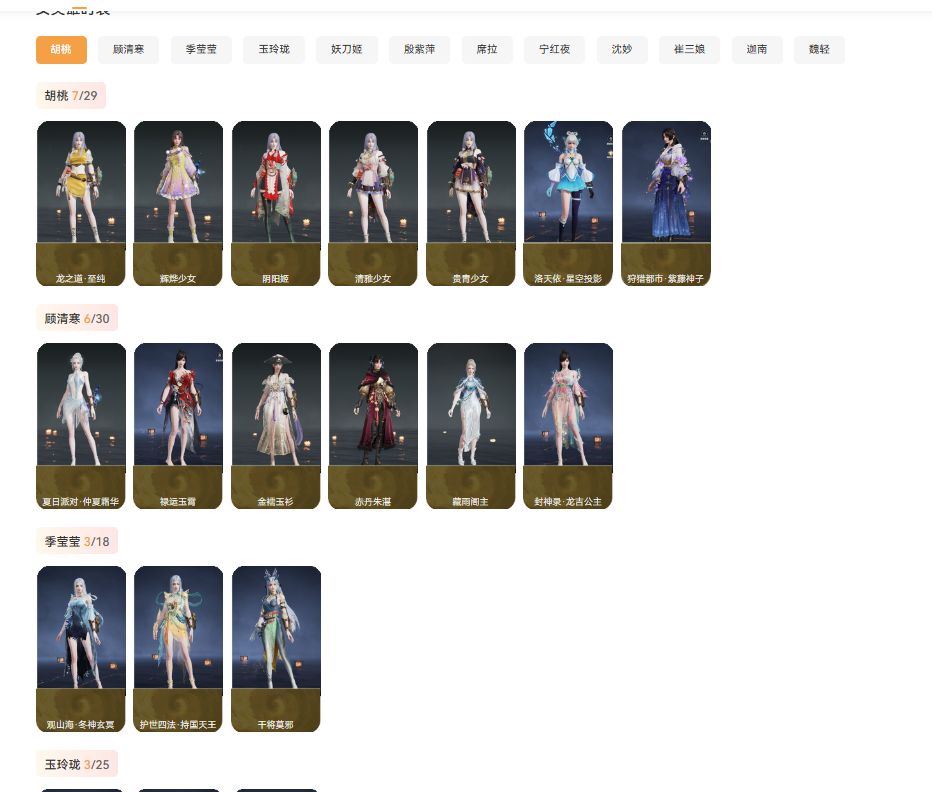
Task: View the 洛天依·星空投影 skin
Action: 568,203
